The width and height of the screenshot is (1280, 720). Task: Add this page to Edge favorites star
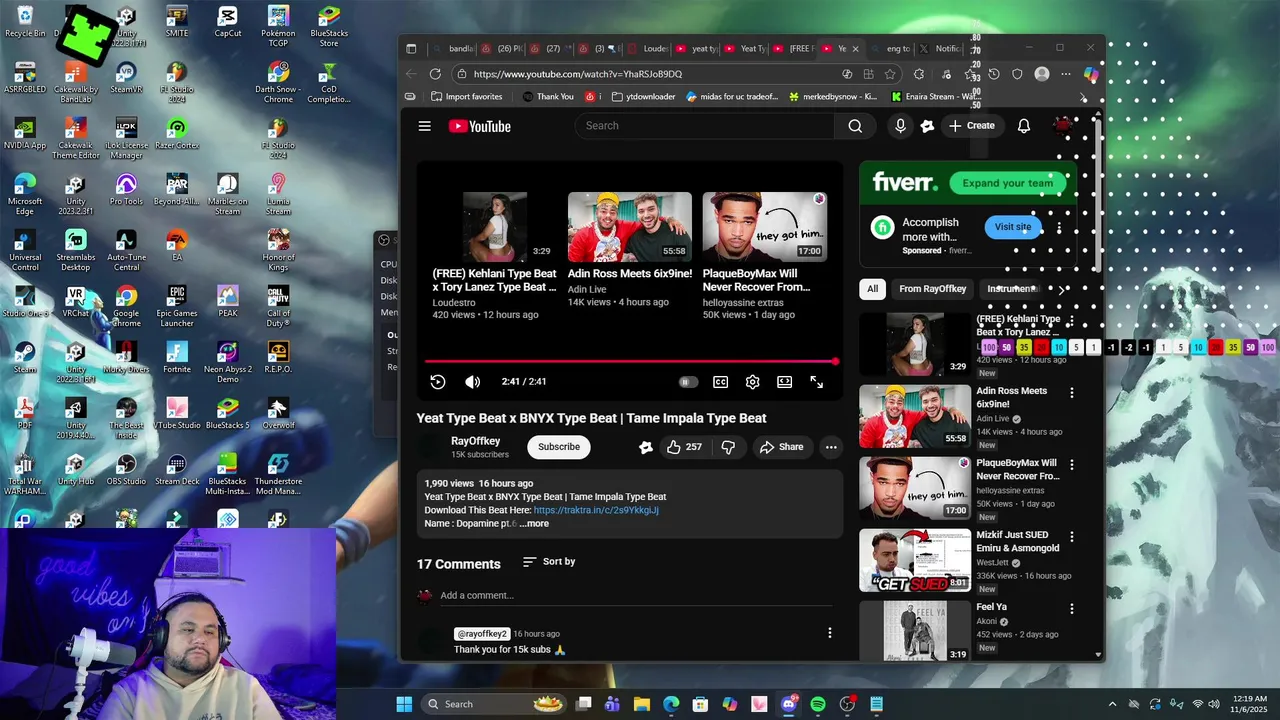[x=890, y=74]
